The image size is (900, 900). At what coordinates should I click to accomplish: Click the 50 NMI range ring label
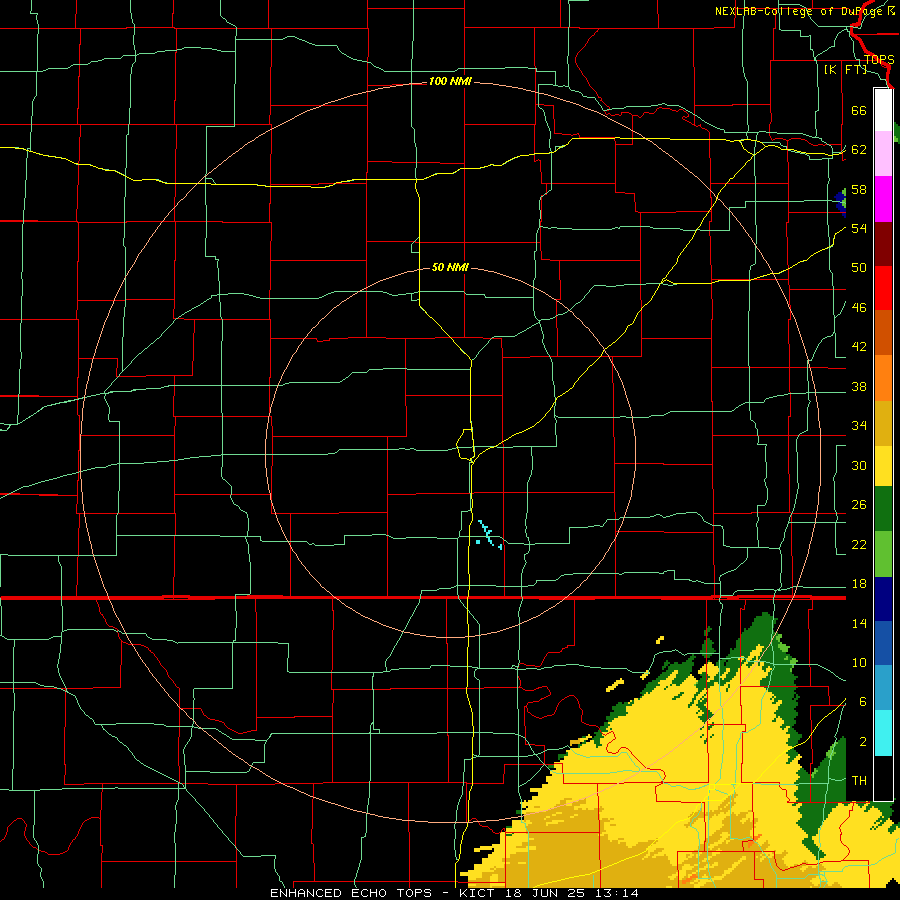pyautogui.click(x=450, y=267)
